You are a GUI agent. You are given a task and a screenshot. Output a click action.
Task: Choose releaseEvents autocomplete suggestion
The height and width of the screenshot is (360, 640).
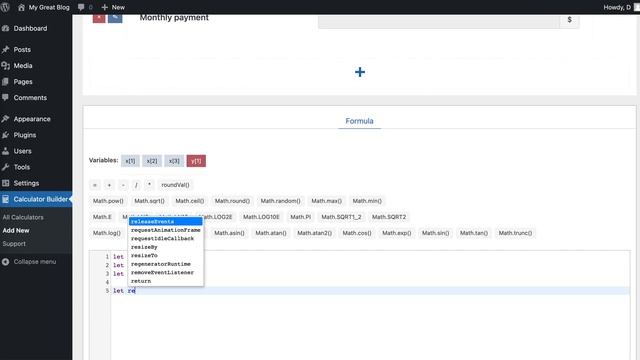click(x=166, y=222)
